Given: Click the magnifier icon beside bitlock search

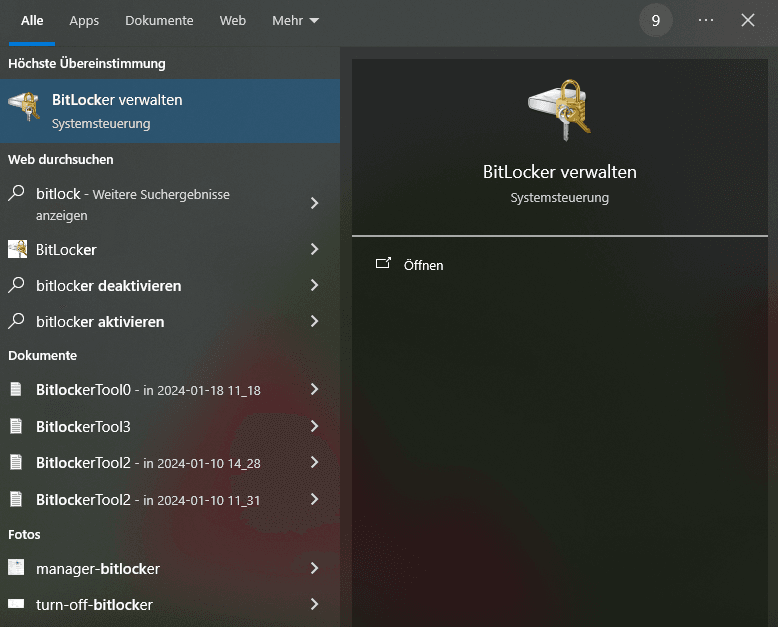Looking at the screenshot, I should tap(16, 193).
